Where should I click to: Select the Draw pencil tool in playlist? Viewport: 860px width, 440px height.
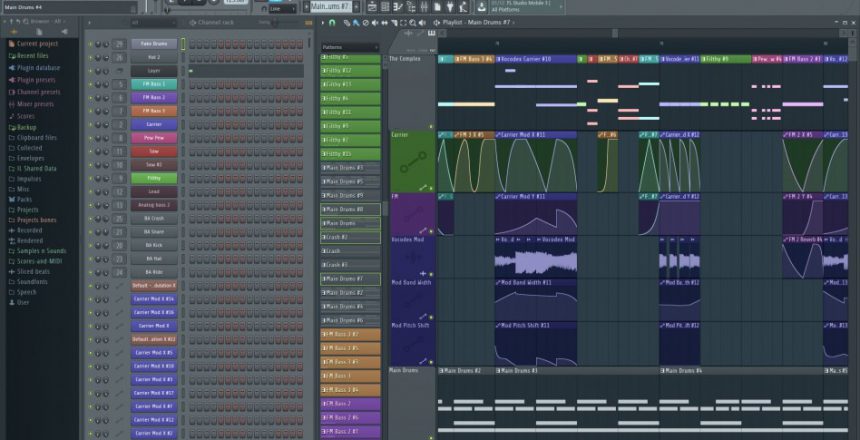pyautogui.click(x=347, y=22)
